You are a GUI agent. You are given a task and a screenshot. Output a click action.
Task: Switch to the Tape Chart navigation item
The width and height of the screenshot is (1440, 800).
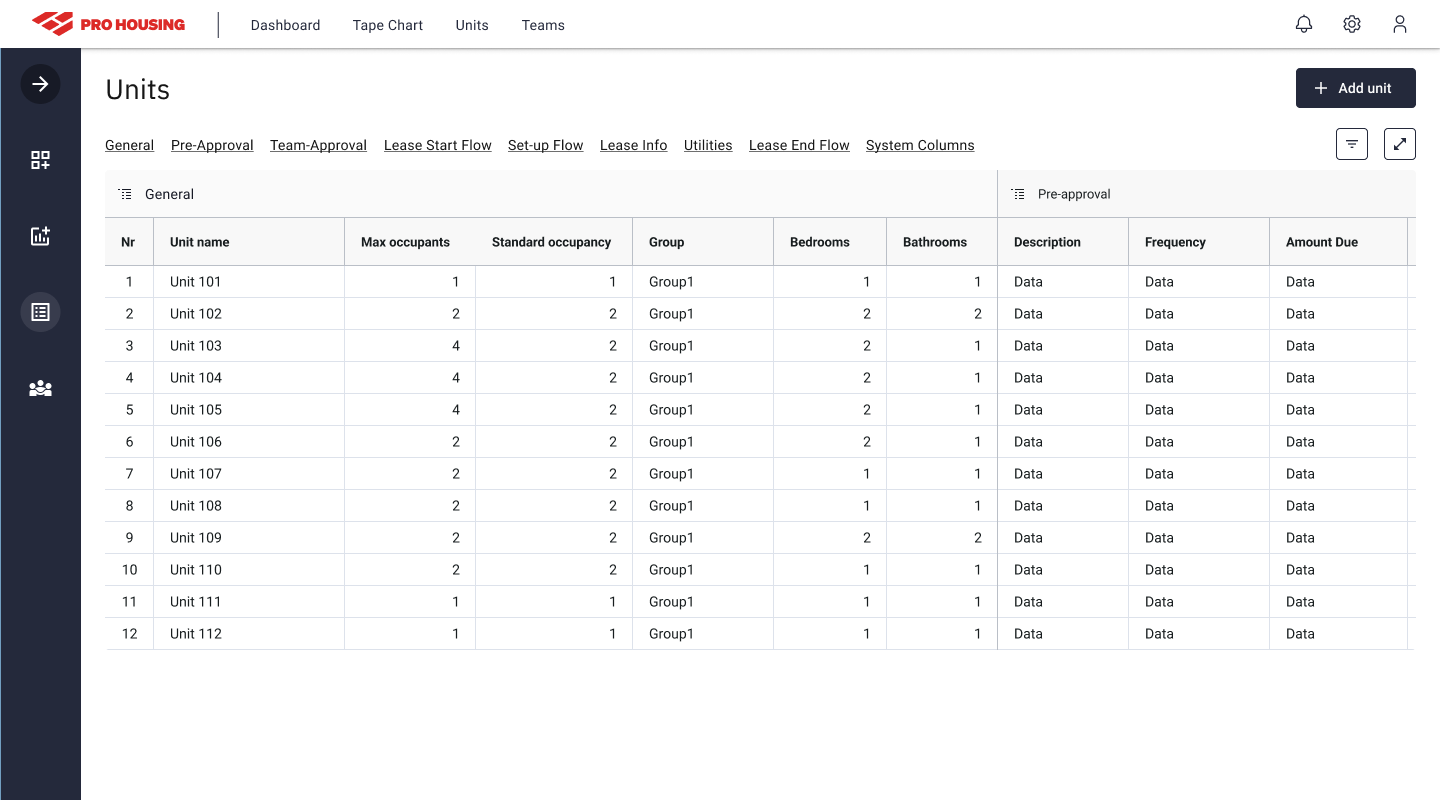tap(387, 25)
